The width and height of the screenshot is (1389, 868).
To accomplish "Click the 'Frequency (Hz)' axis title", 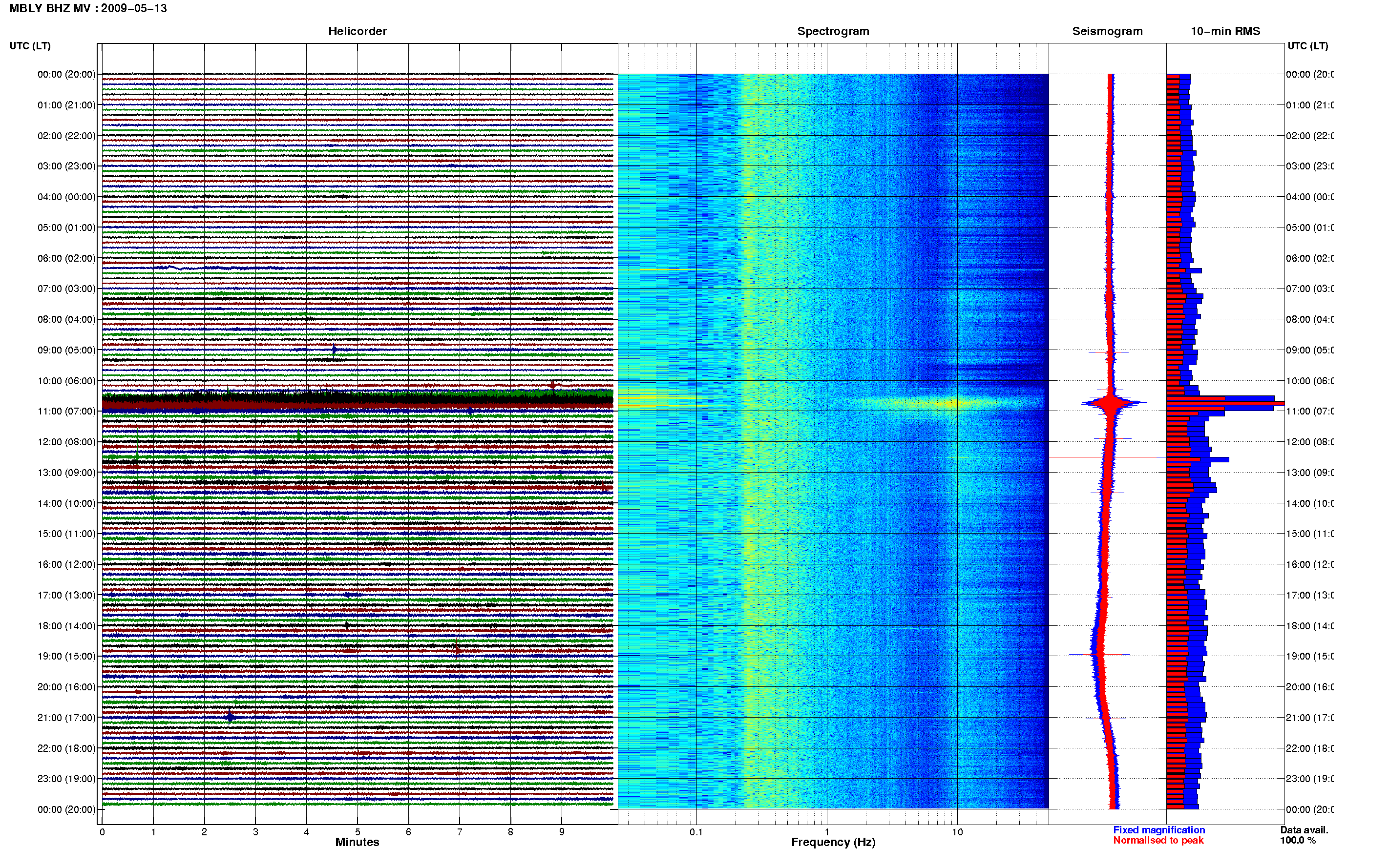I will 833,843.
